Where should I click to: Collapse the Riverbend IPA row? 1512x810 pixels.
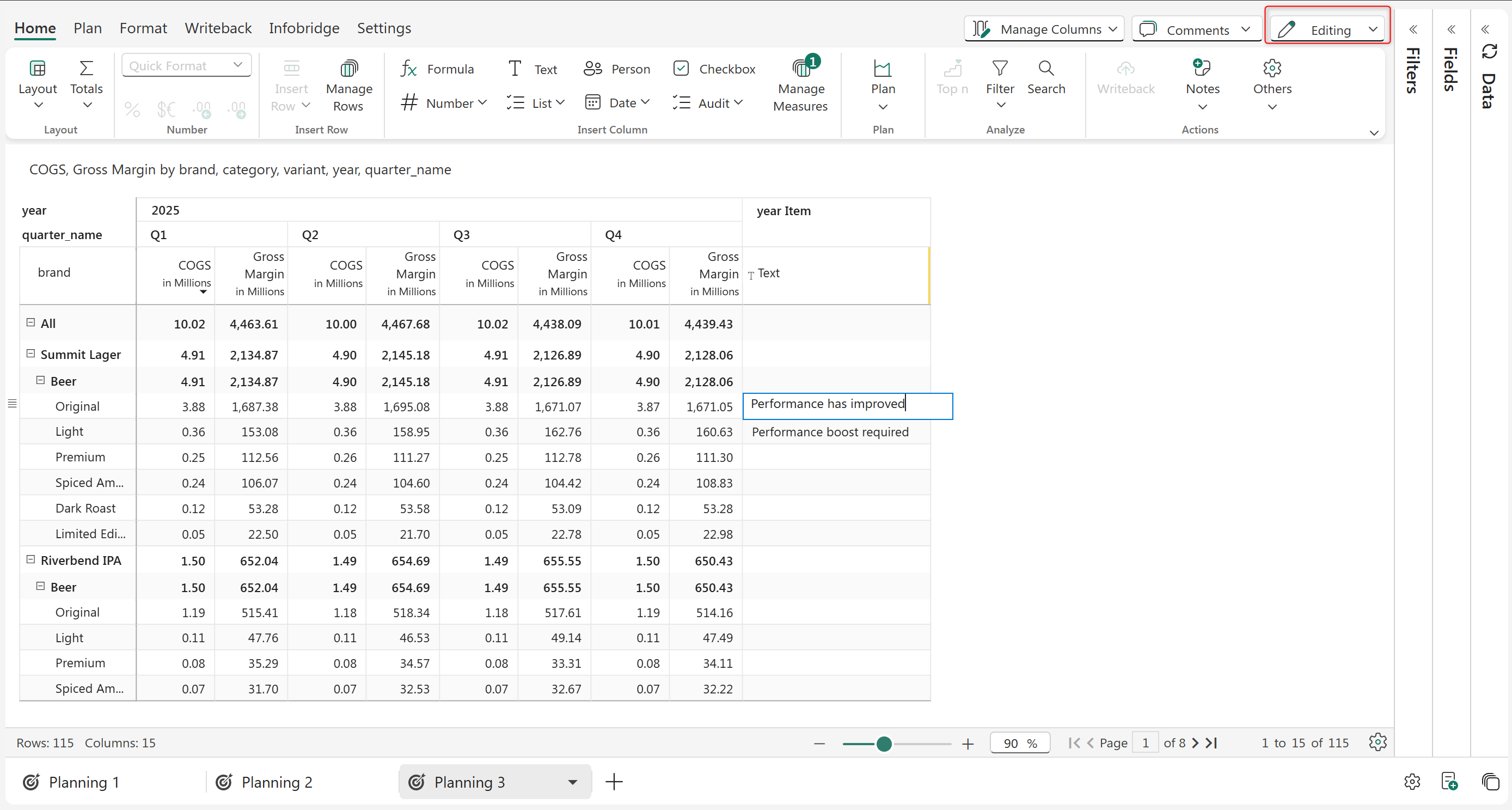tap(31, 560)
